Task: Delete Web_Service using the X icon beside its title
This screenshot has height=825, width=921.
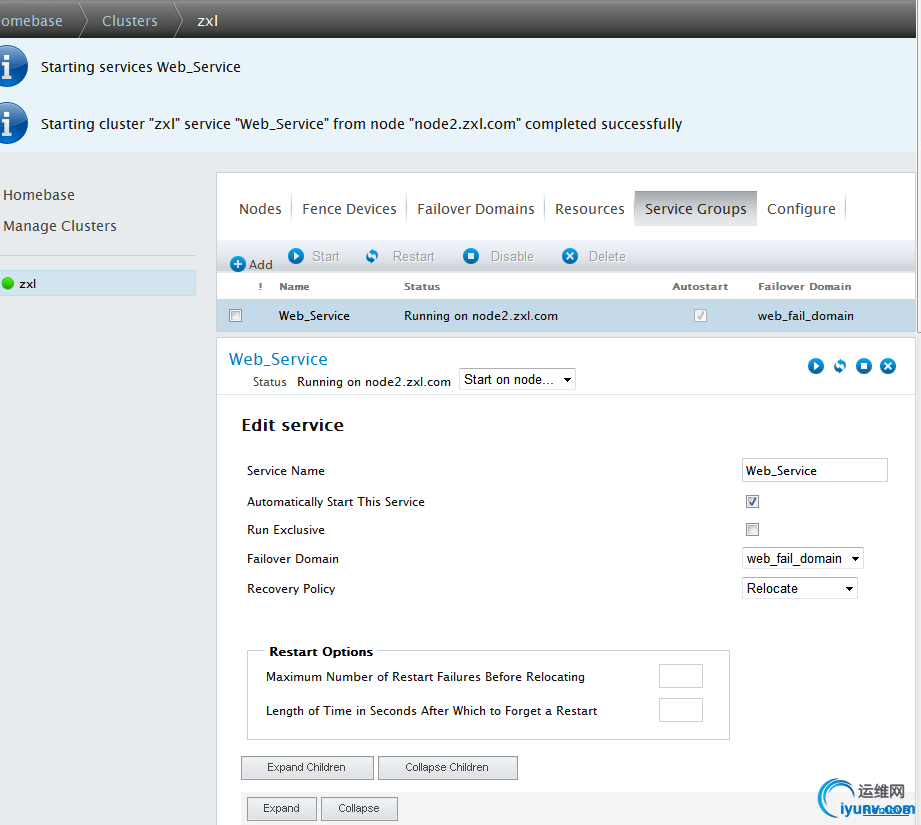Action: click(888, 366)
